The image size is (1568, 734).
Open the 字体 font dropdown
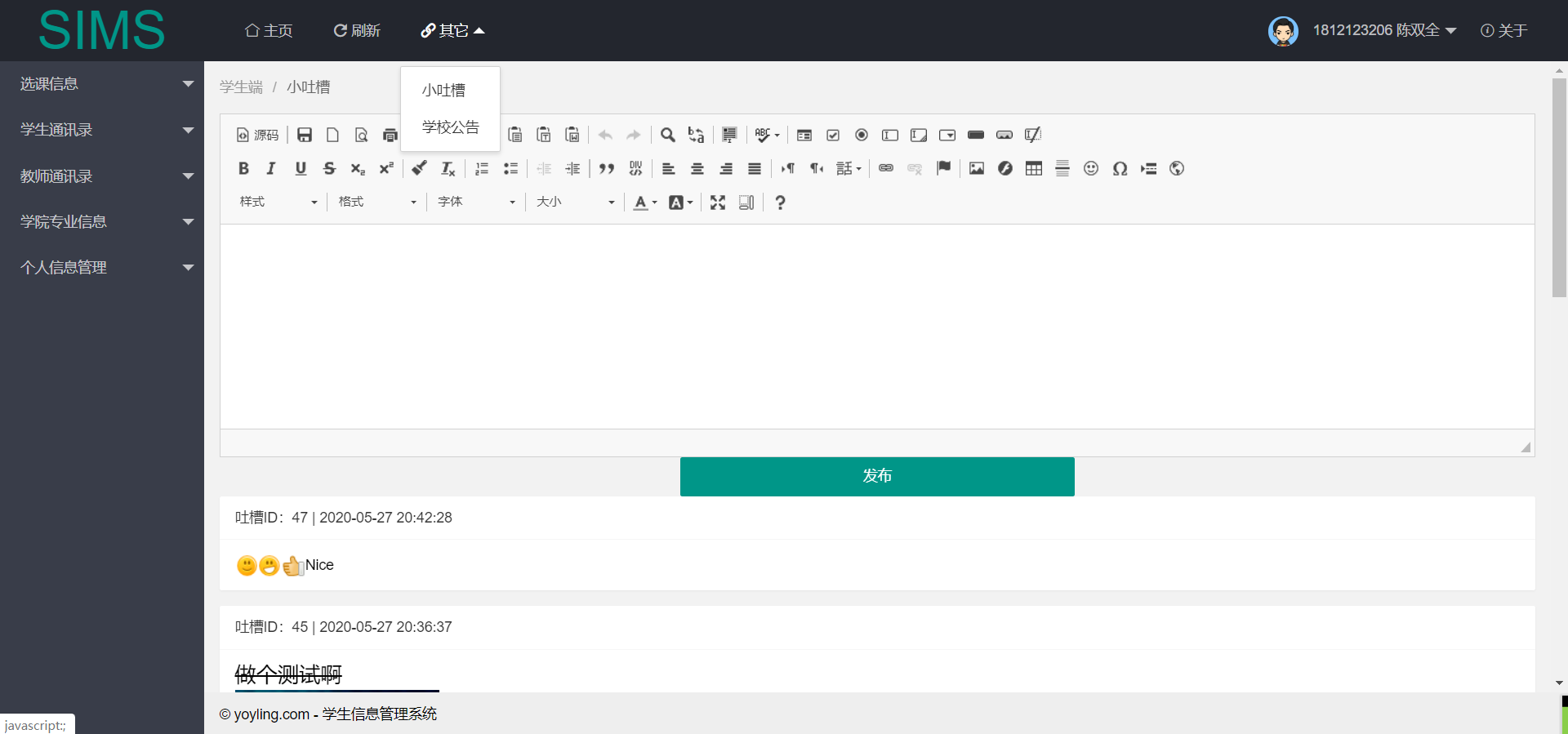tap(476, 202)
